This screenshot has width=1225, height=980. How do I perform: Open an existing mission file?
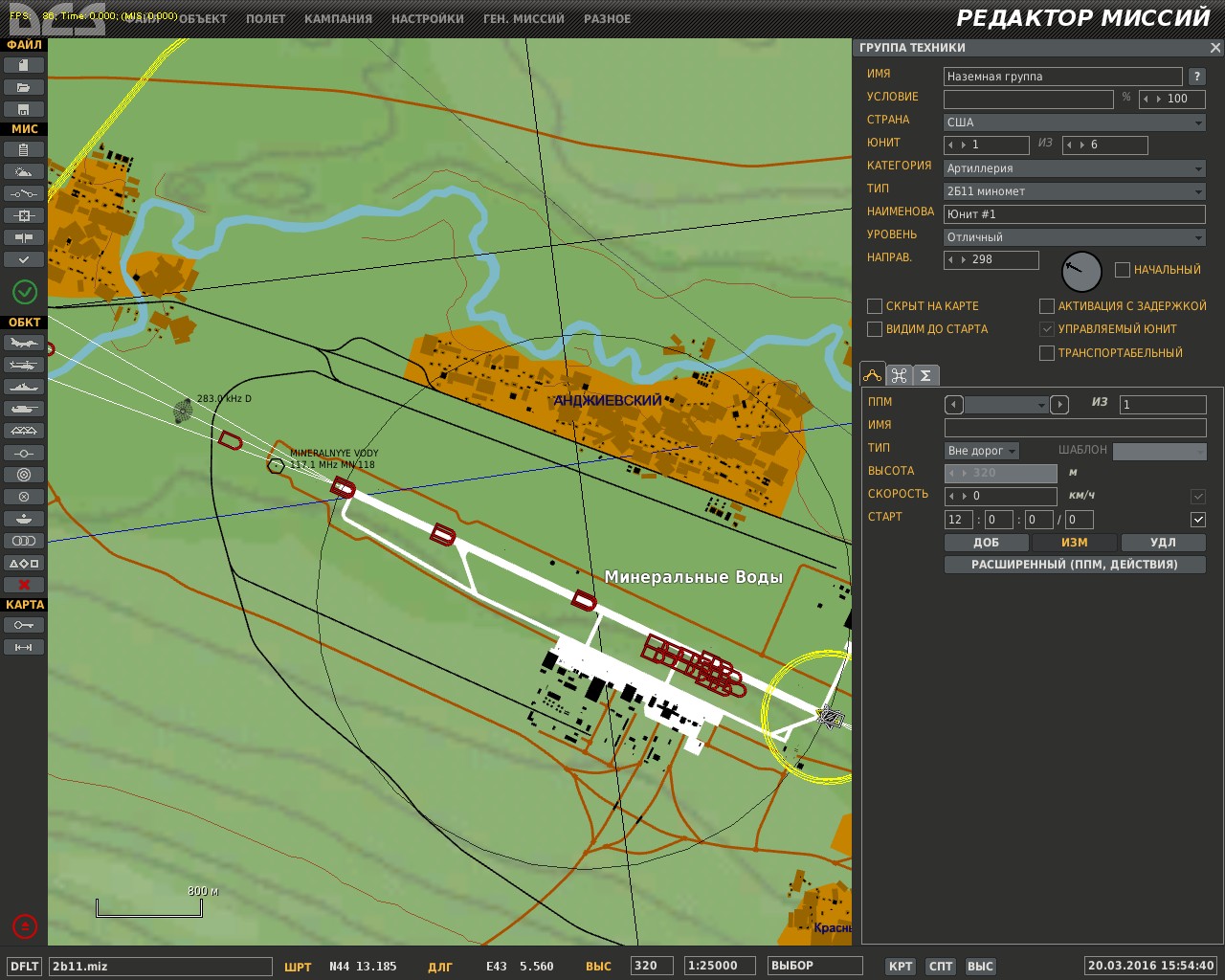pos(24,87)
